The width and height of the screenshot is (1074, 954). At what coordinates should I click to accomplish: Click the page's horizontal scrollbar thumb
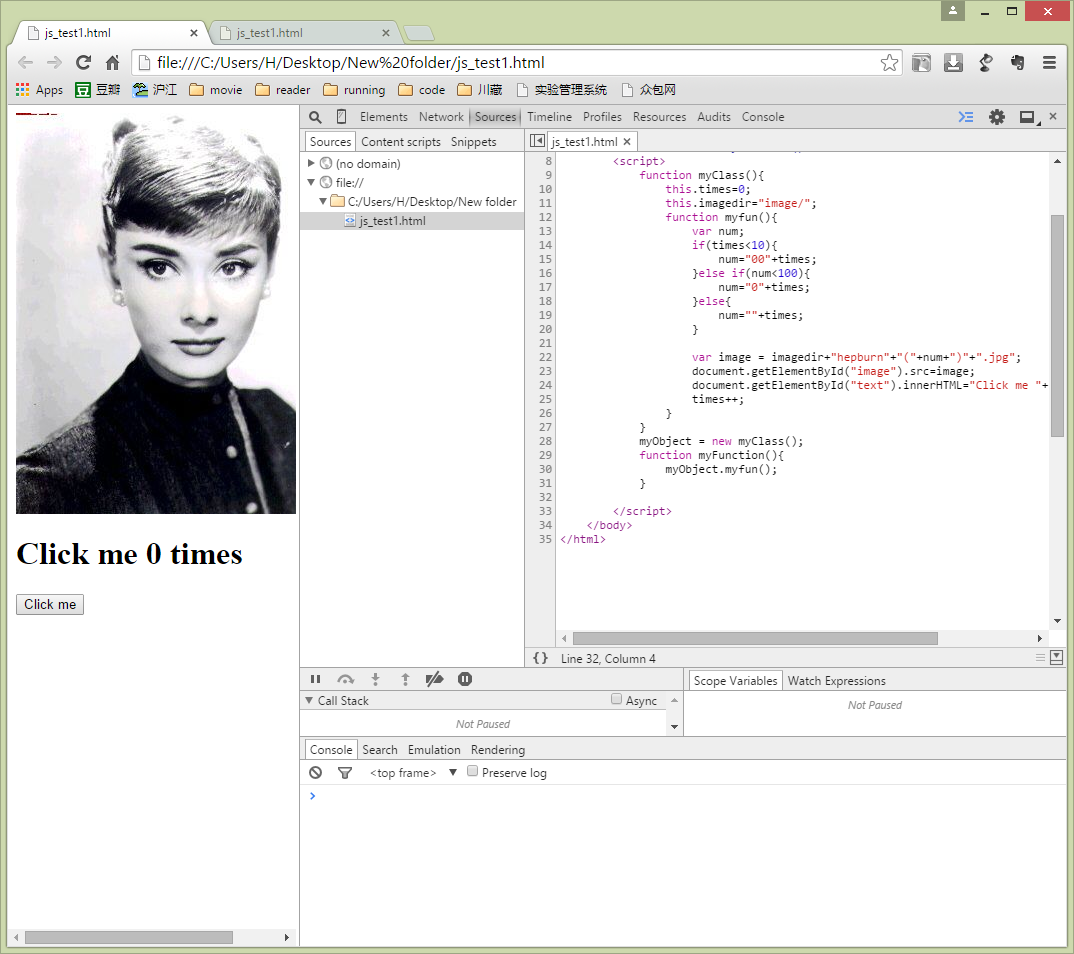coord(129,937)
